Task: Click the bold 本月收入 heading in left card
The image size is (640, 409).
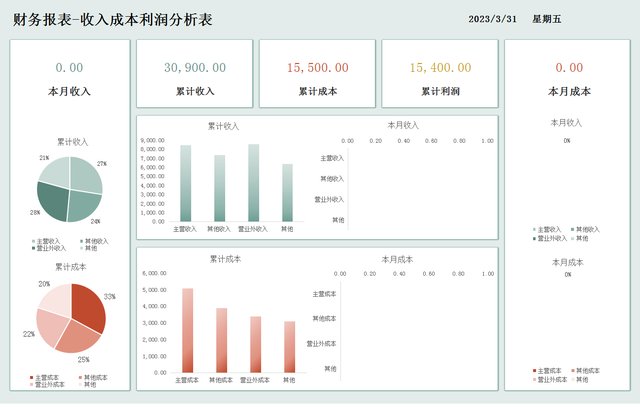Action: (69, 91)
